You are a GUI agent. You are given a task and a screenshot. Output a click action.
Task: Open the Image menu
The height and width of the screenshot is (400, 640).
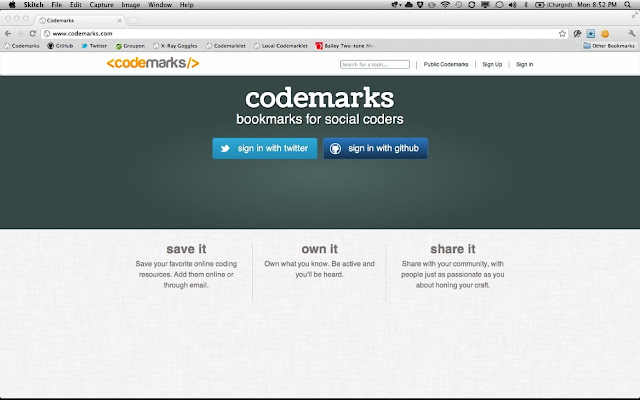click(131, 5)
